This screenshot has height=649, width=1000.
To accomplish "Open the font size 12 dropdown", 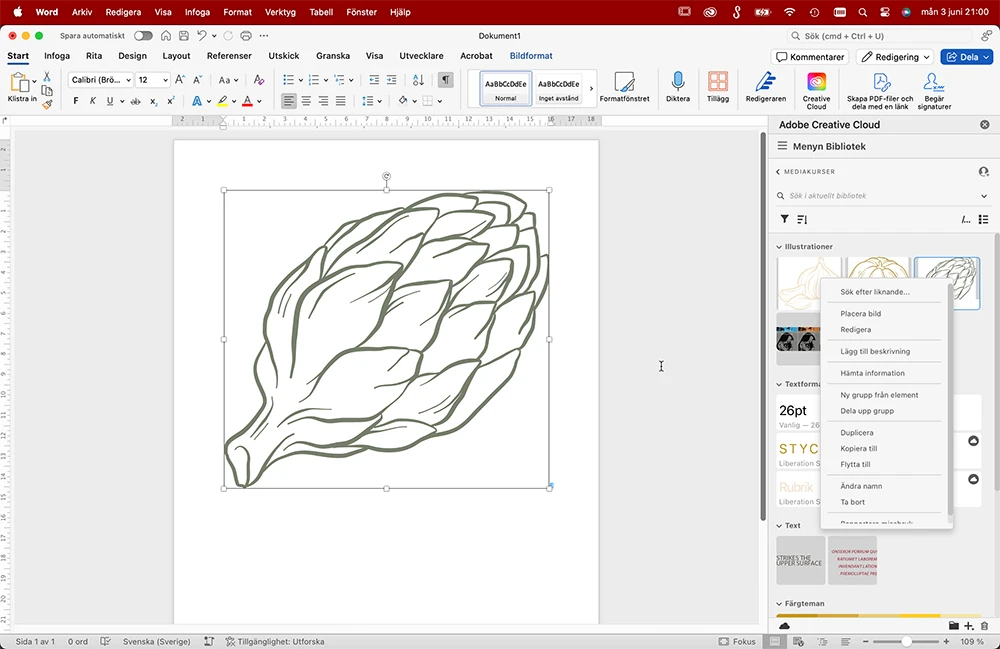I will pyautogui.click(x=165, y=80).
